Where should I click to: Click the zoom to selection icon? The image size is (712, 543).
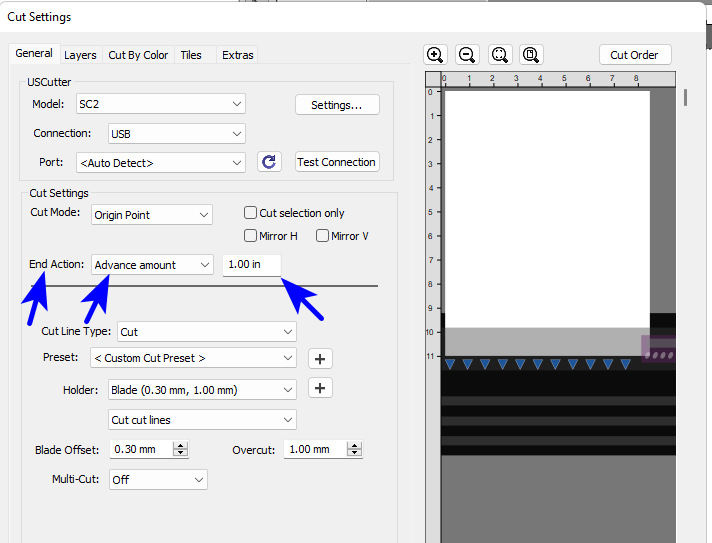[x=500, y=55]
